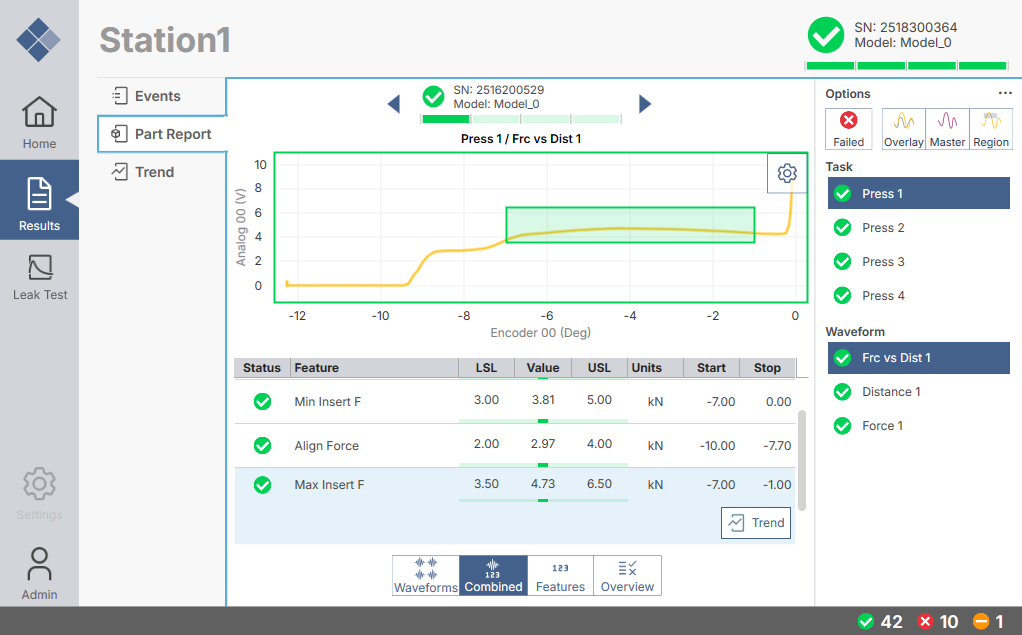Switch to Features view
The image size is (1022, 635).
point(560,576)
